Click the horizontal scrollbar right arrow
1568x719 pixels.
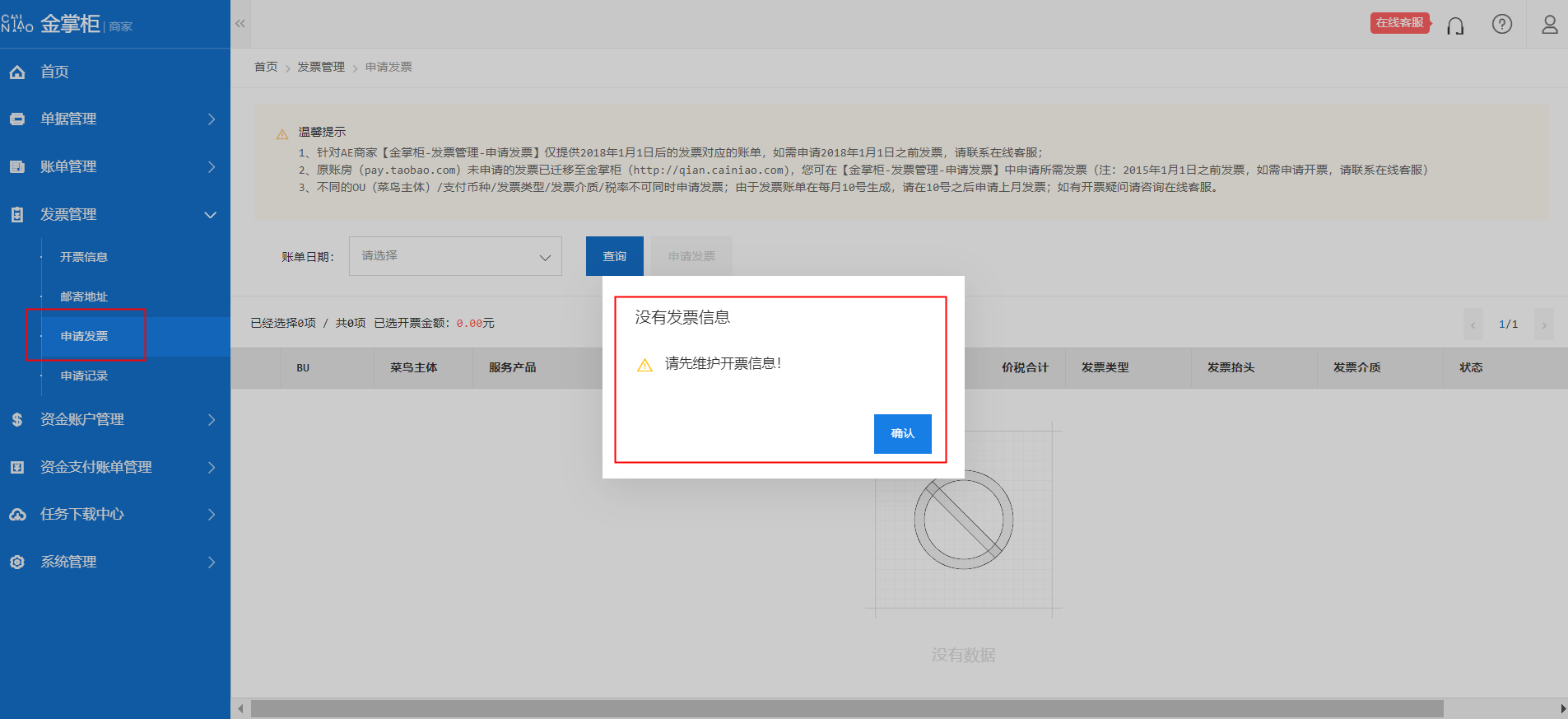1561,708
